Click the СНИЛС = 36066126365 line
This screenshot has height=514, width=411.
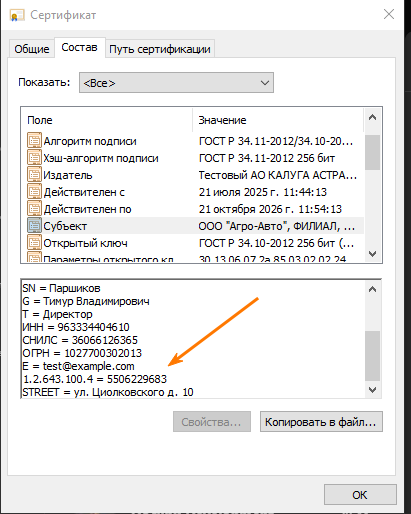click(x=80, y=340)
